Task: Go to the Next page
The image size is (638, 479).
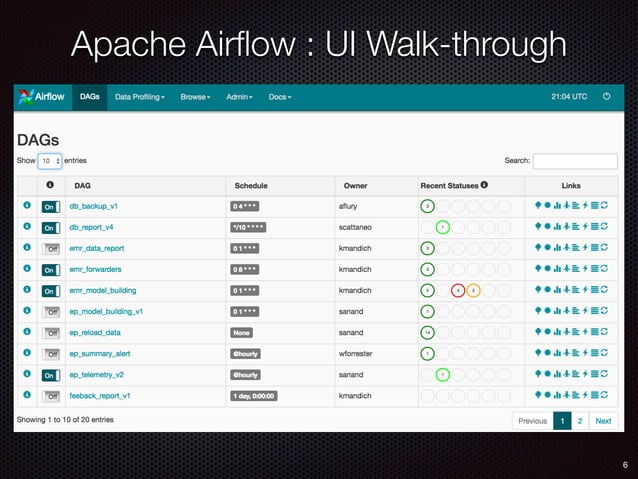Action: pos(603,421)
